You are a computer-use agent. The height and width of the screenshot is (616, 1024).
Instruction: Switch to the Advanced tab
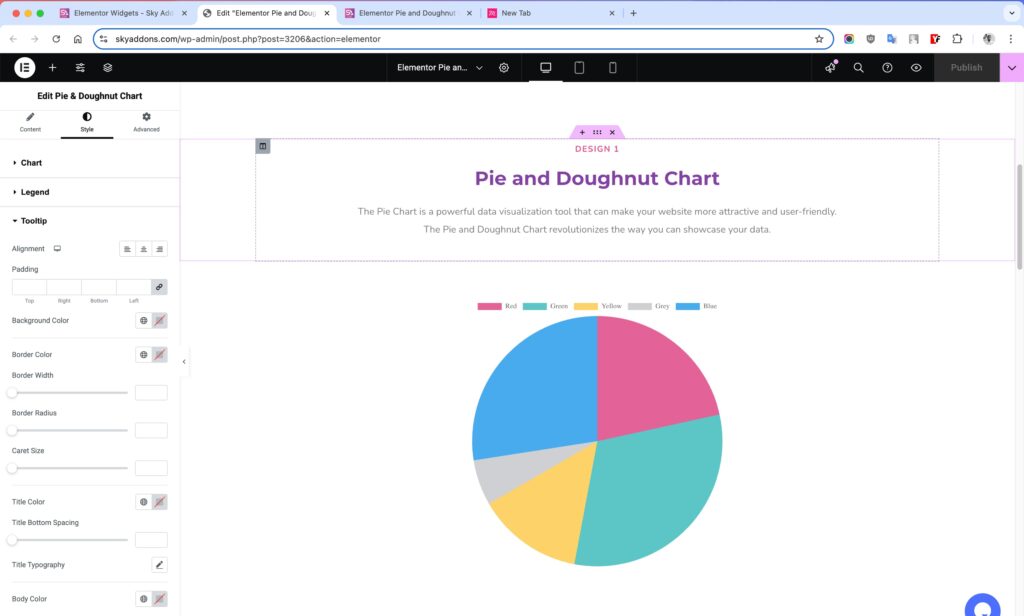tap(146, 122)
